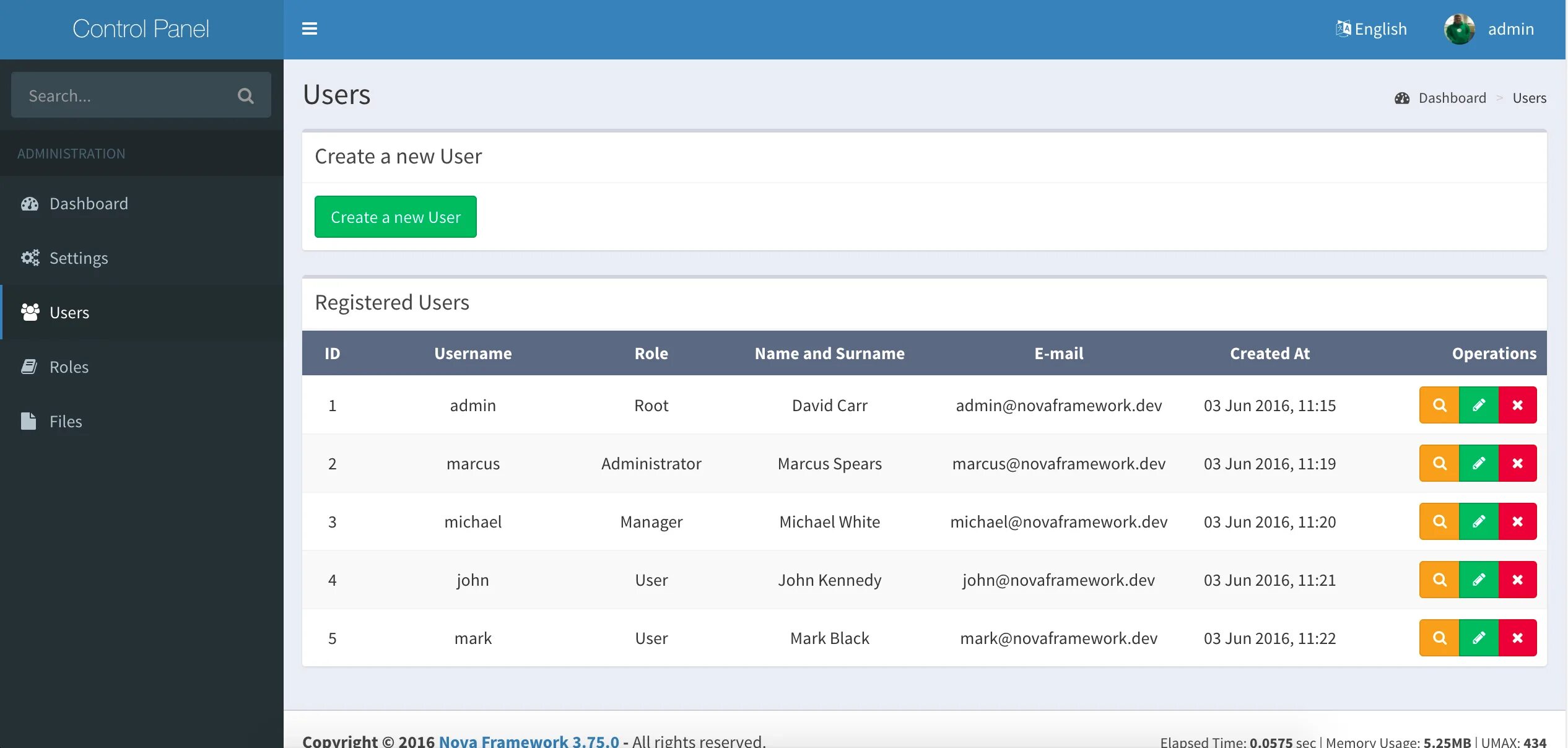Click the green edit icon for mark
The height and width of the screenshot is (748, 1568).
[x=1478, y=637]
